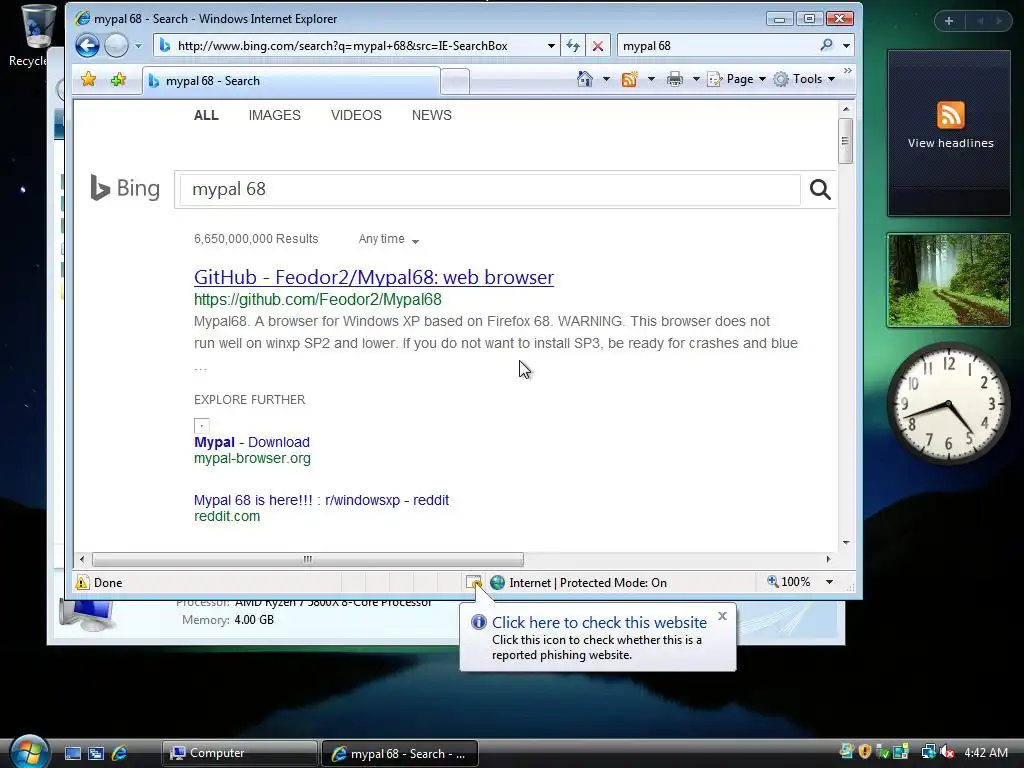This screenshot has width=1024, height=768.
Task: Switch to Computer taskbar button
Action: coord(239,753)
